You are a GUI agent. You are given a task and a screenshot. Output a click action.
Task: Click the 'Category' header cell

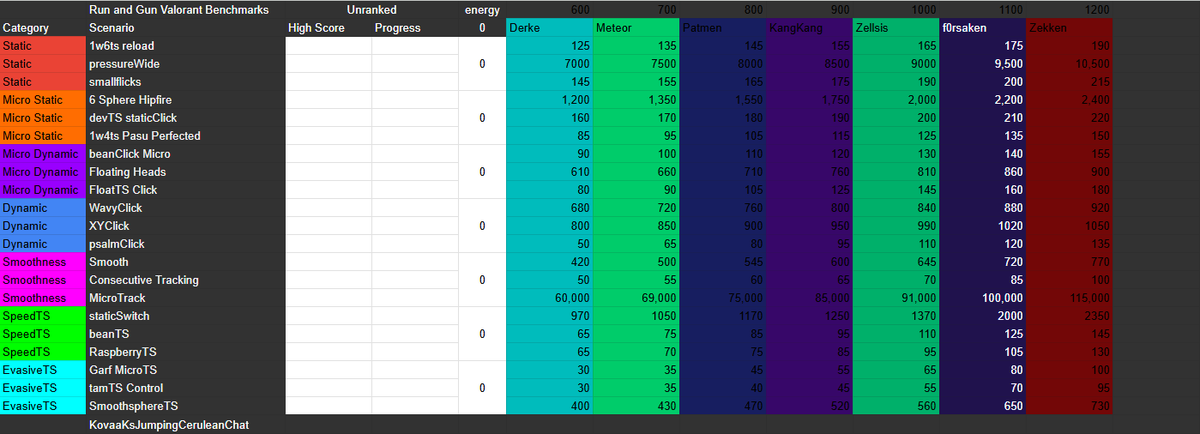pos(43,27)
